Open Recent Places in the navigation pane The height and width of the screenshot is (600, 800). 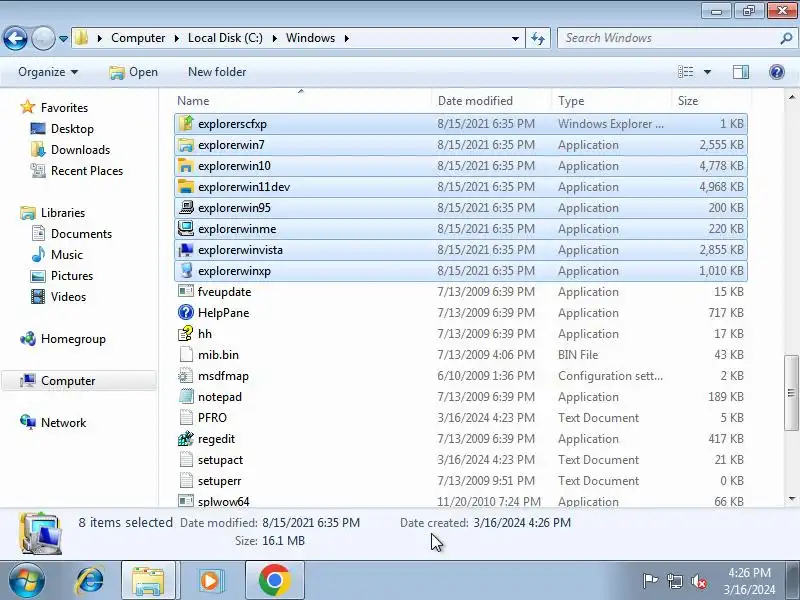tap(87, 170)
